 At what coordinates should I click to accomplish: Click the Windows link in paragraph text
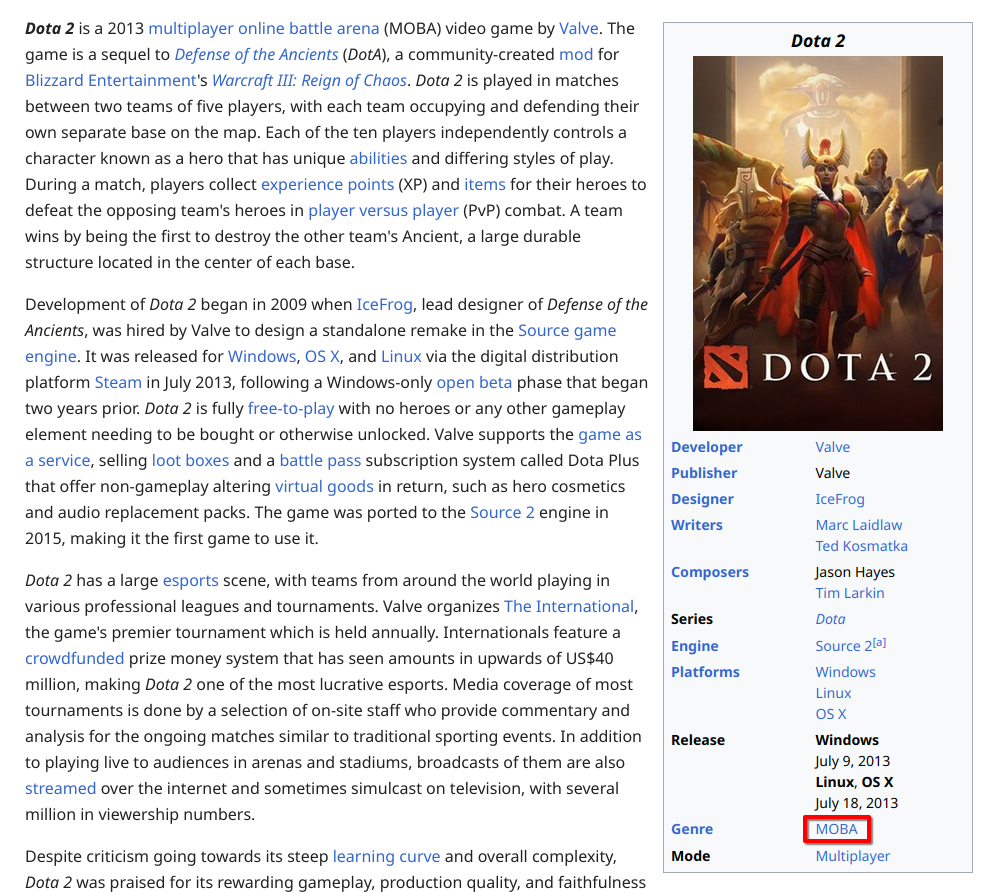262,356
